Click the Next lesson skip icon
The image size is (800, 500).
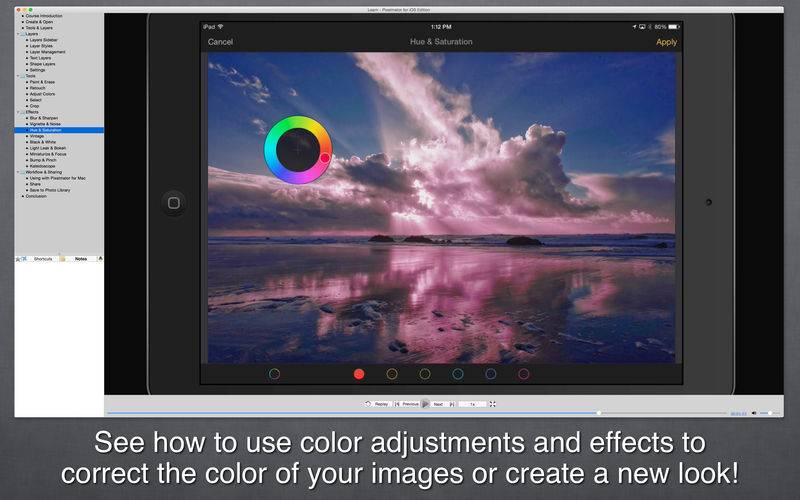(452, 404)
